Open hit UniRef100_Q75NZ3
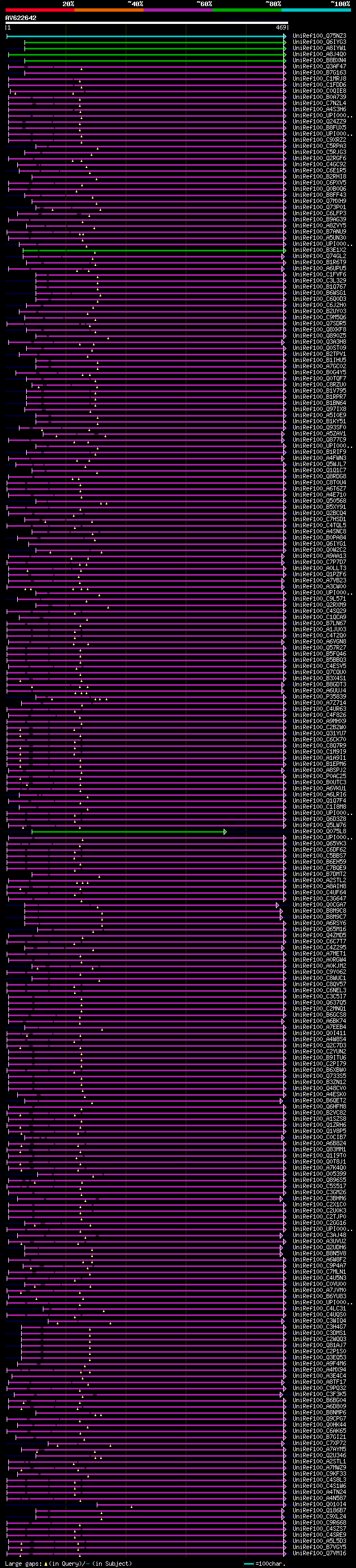Screen dimensions: 356x1568 [319, 37]
